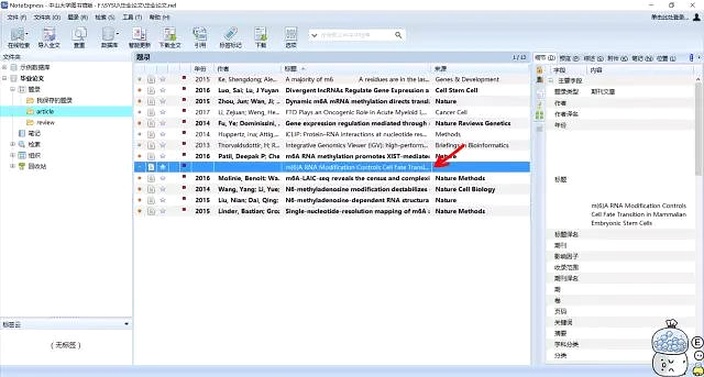704x377 pixels.
Task: Sort records by 标题 column header
Action: [356, 69]
